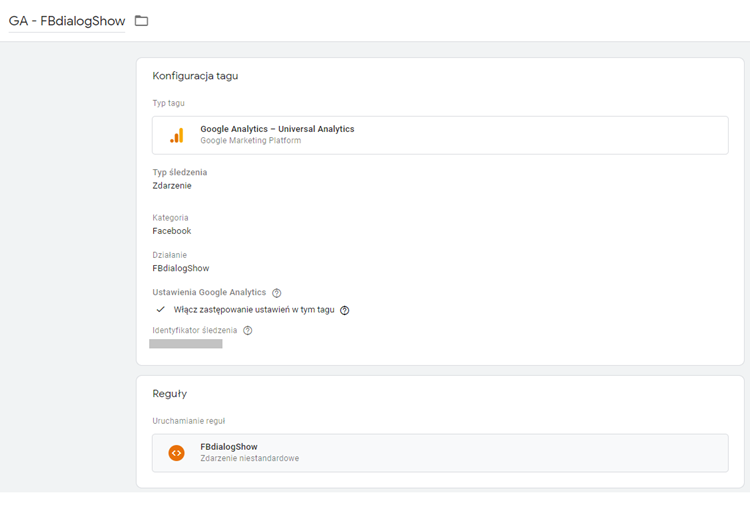Viewport: 750px width, 521px height.
Task: Open help icon next to Włącz zastępowanie
Action: click(345, 310)
